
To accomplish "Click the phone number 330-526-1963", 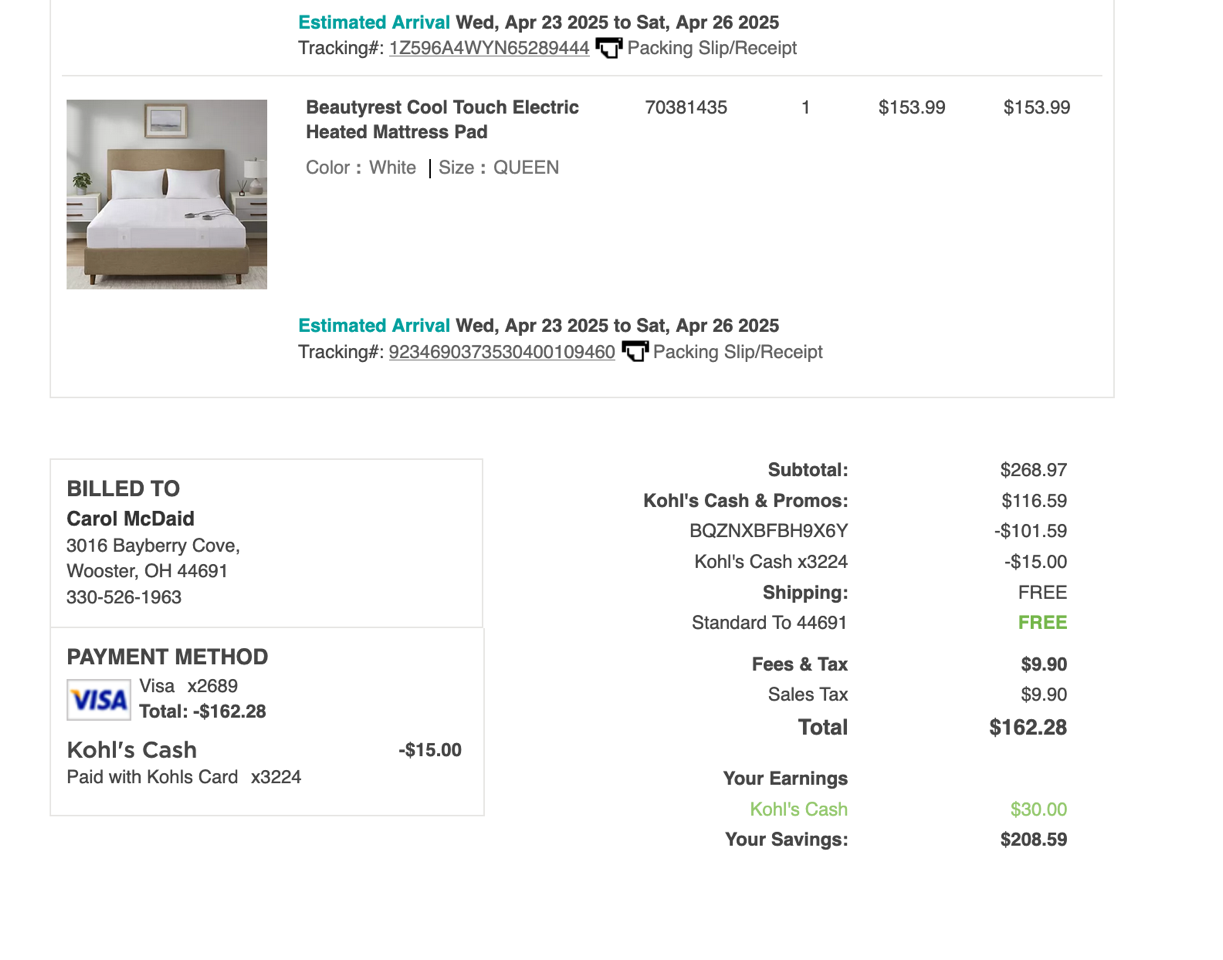I will point(124,598).
